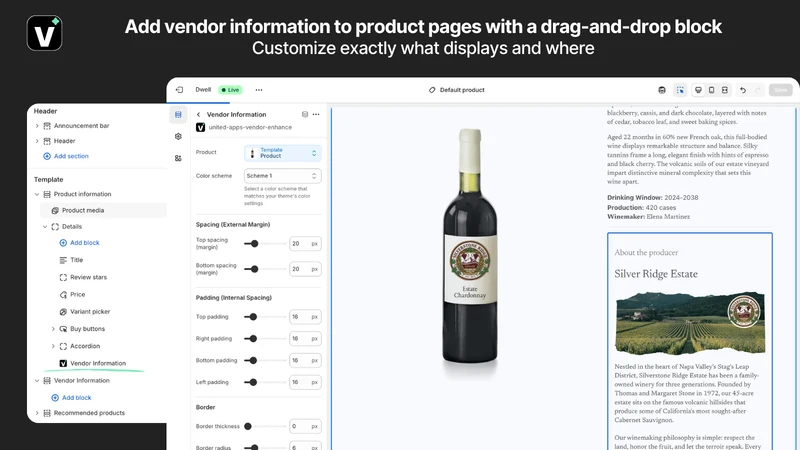The image size is (800, 450).
Task: Click the Dwell theme name
Action: [203, 90]
